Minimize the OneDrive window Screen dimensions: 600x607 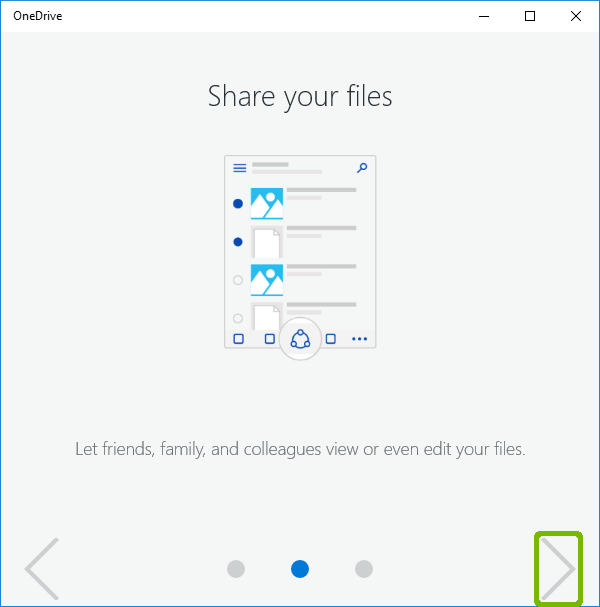tap(484, 16)
